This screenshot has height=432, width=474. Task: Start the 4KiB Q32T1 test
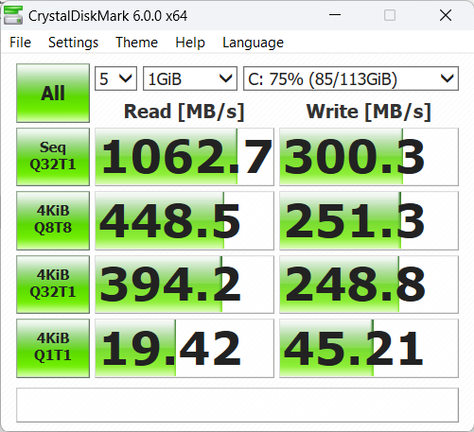(53, 284)
